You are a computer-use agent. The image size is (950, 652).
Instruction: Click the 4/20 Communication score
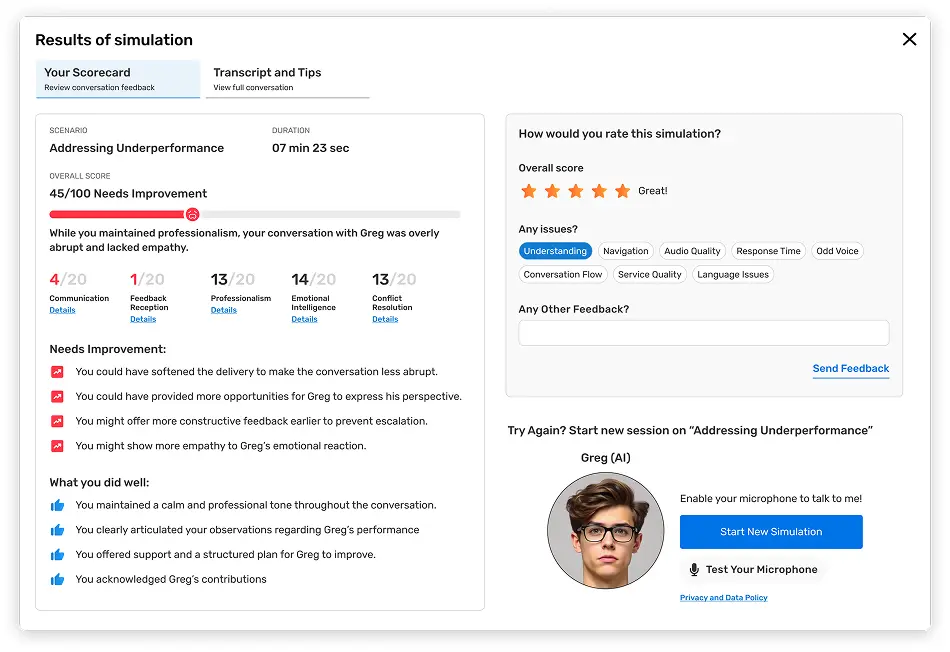coord(68,279)
